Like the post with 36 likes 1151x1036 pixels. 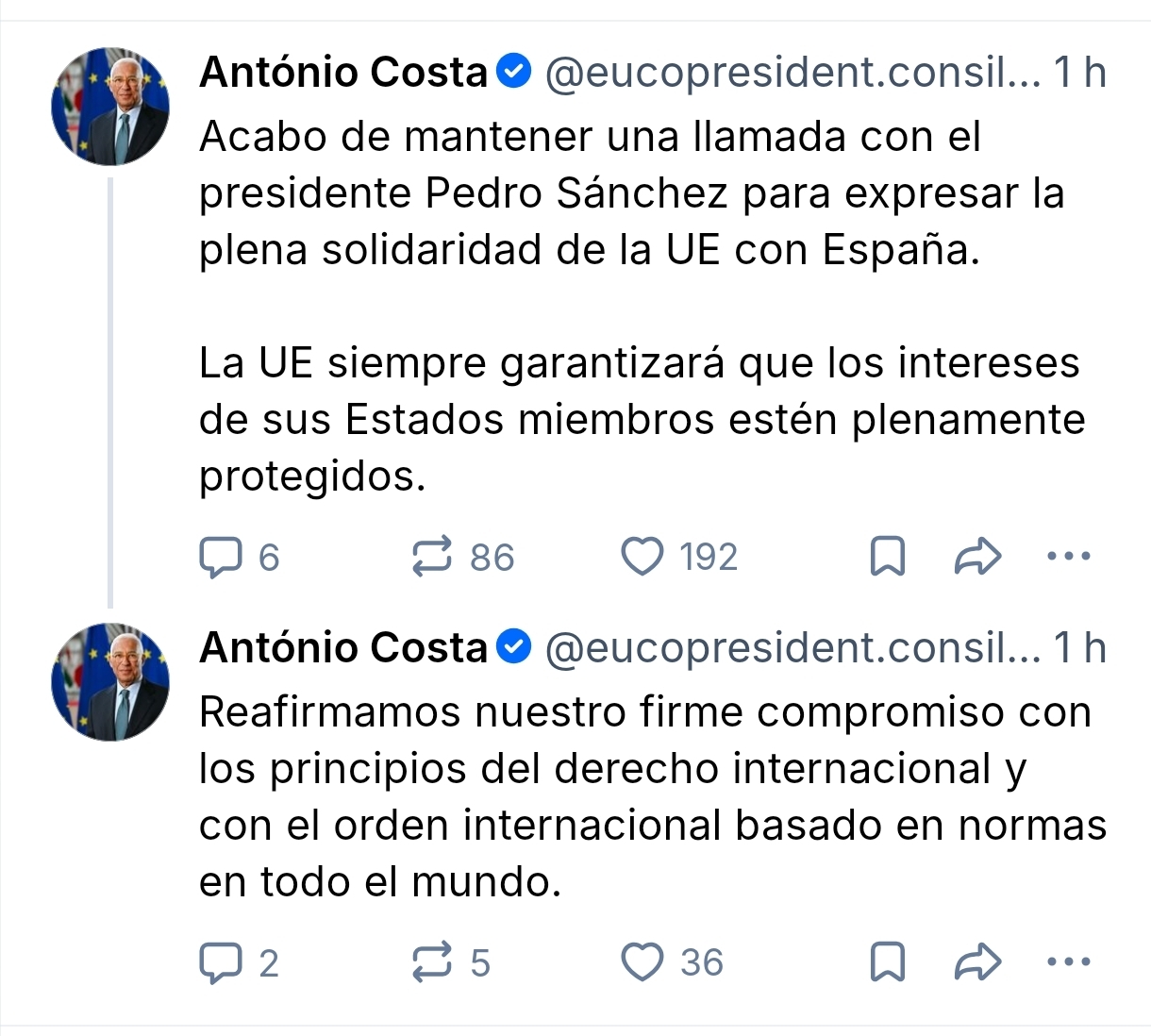click(642, 962)
